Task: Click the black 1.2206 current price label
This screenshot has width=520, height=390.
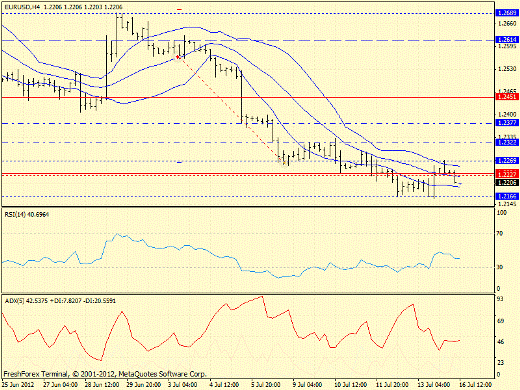Action: click(507, 183)
